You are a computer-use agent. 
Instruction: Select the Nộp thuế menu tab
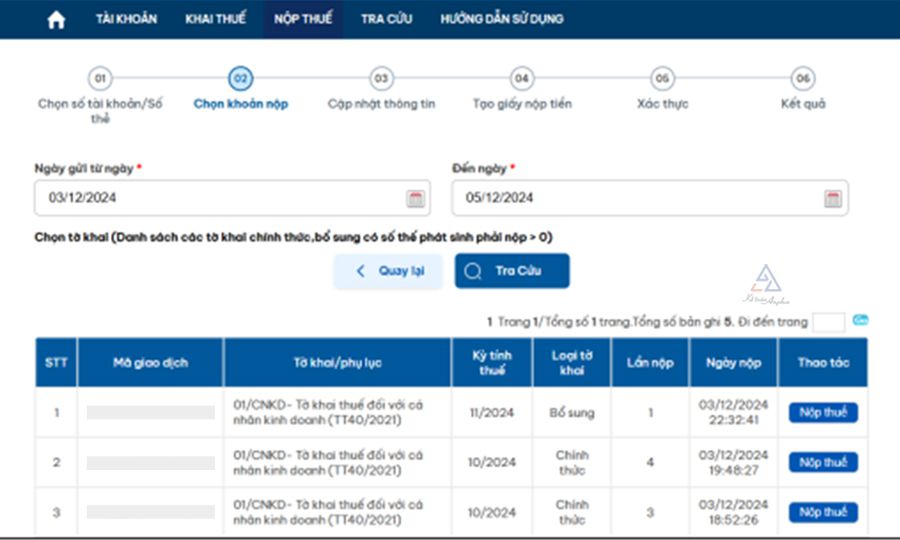303,19
